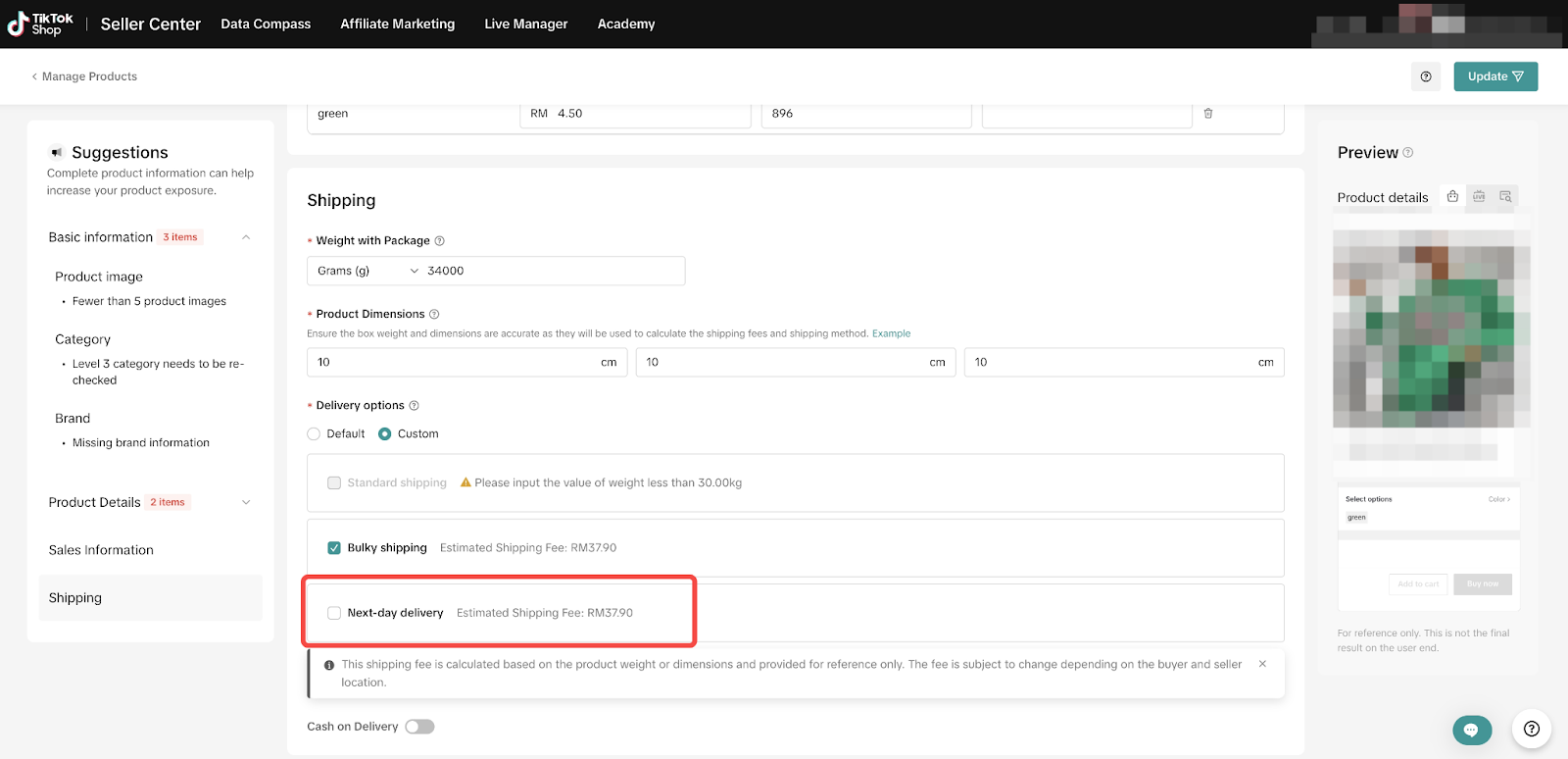Open the Affiliate Marketing menu
Image resolution: width=1568 pixels, height=759 pixels.
pos(397,24)
